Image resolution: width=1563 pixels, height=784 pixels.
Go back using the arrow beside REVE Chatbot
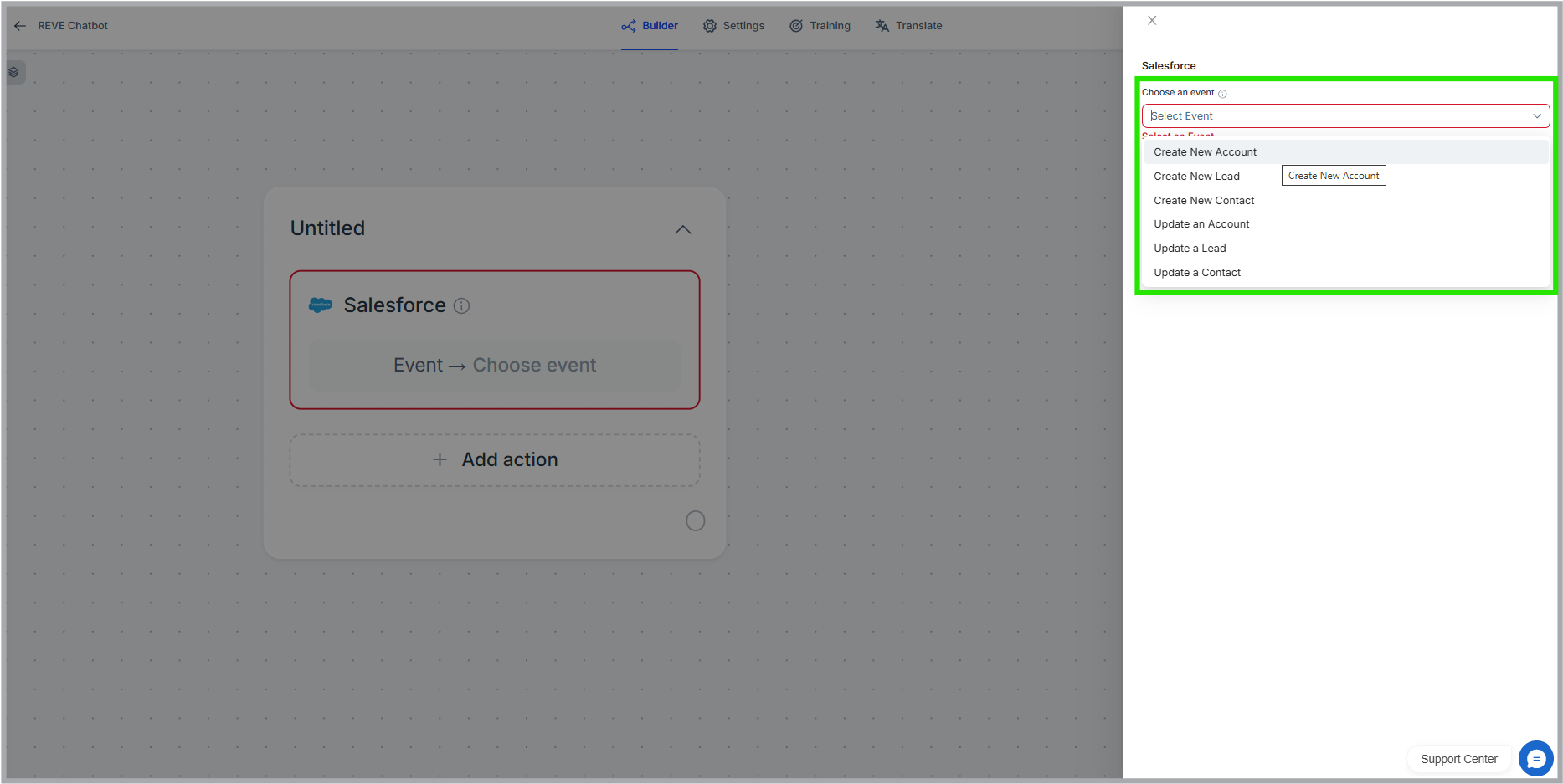point(20,26)
